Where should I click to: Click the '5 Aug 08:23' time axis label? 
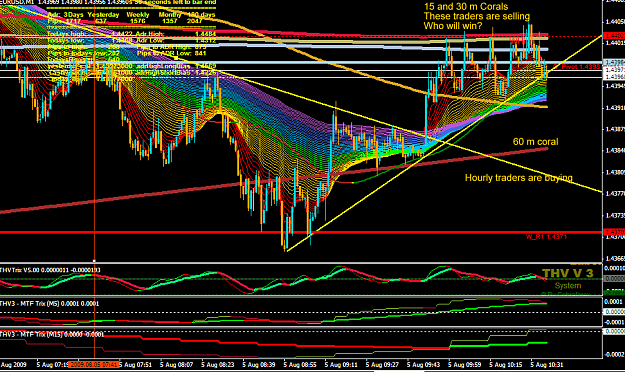tap(218, 364)
